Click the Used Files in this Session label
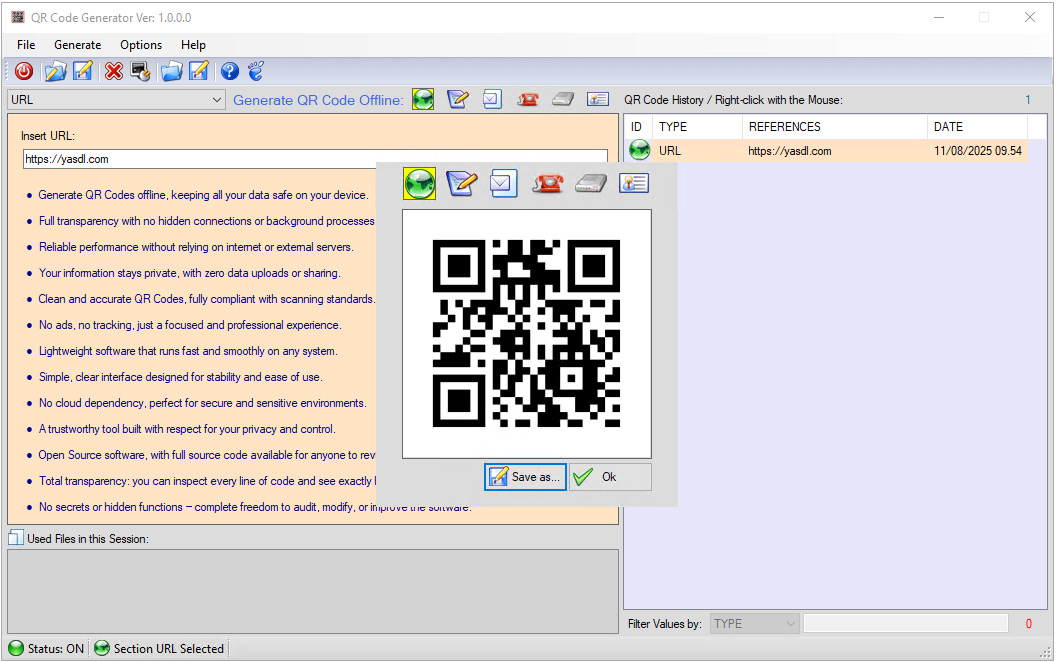The width and height of the screenshot is (1057, 662). click(88, 539)
